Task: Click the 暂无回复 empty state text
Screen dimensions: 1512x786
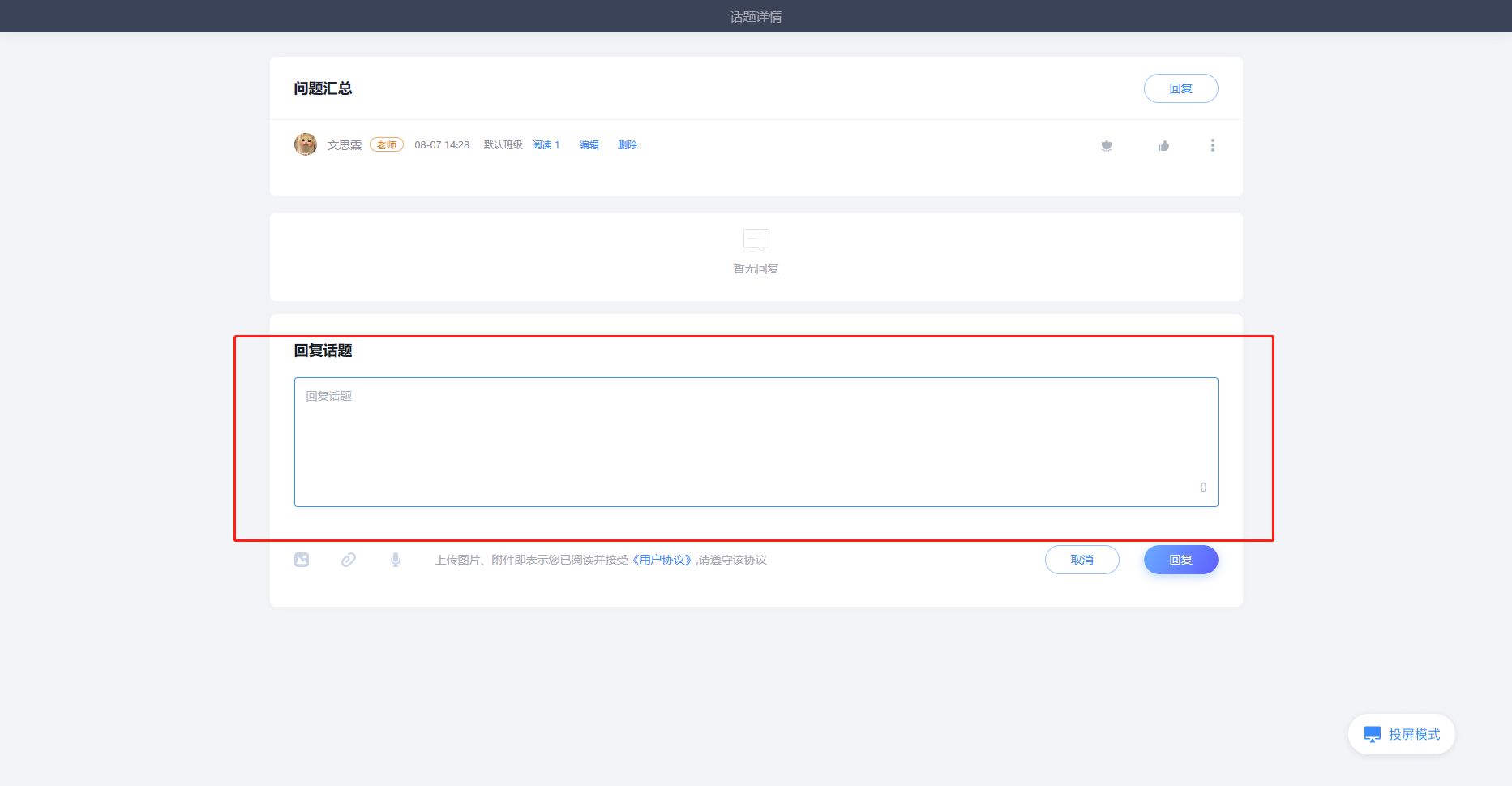Action: click(756, 268)
